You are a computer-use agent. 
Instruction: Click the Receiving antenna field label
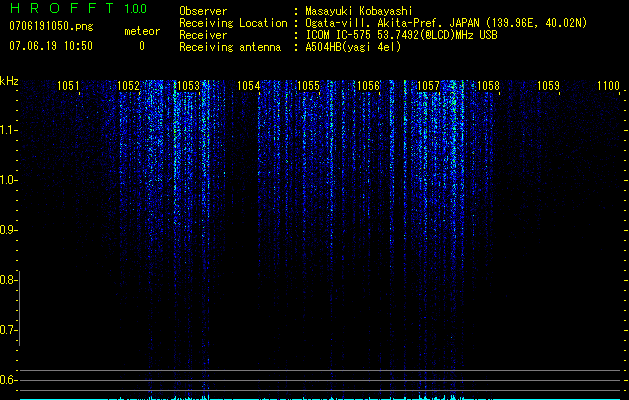[x=230, y=47]
